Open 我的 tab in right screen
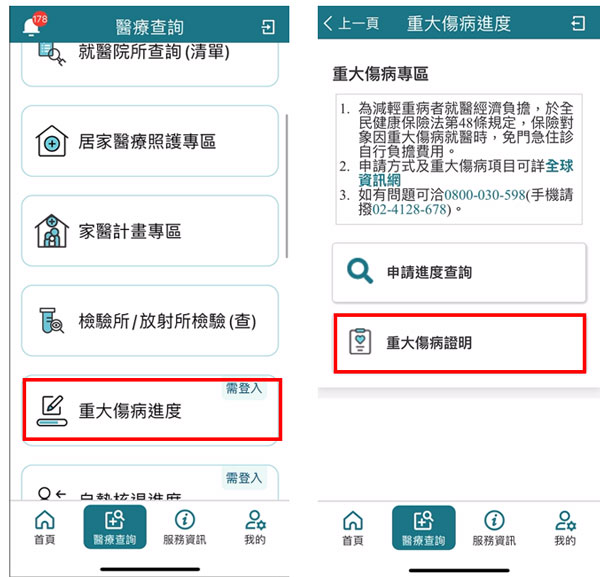The image size is (600, 577). pyautogui.click(x=565, y=528)
